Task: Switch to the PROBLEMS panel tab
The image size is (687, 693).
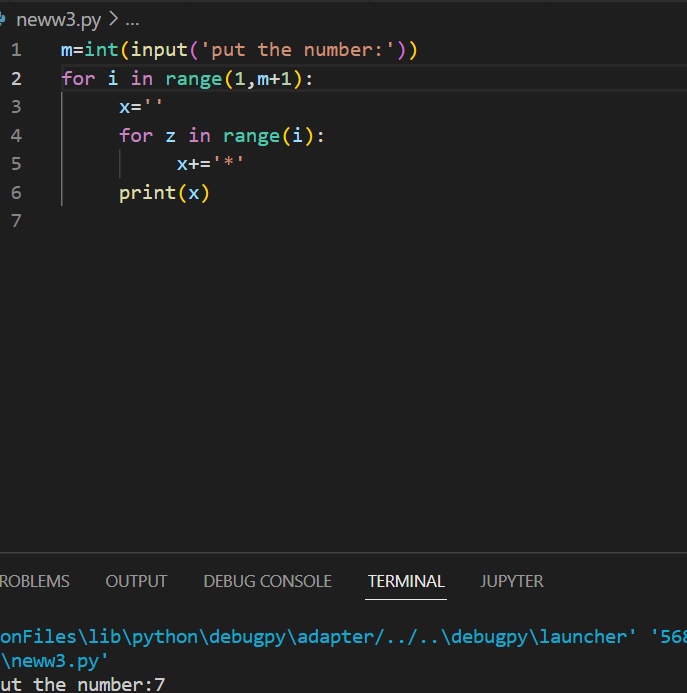Action: click(x=34, y=581)
